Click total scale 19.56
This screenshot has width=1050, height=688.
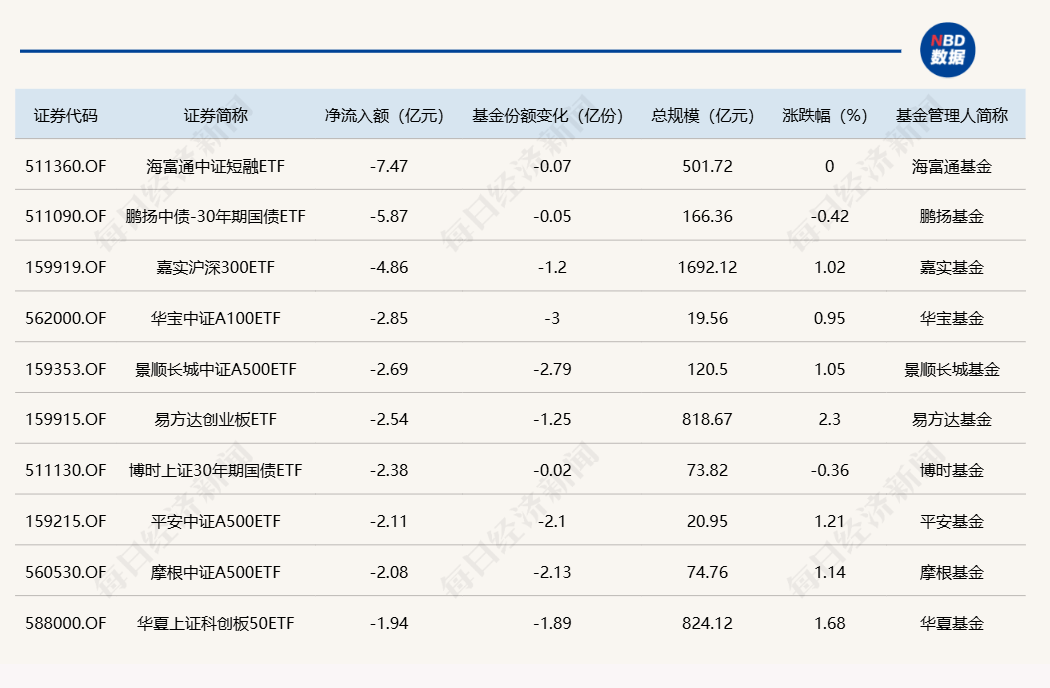[707, 318]
